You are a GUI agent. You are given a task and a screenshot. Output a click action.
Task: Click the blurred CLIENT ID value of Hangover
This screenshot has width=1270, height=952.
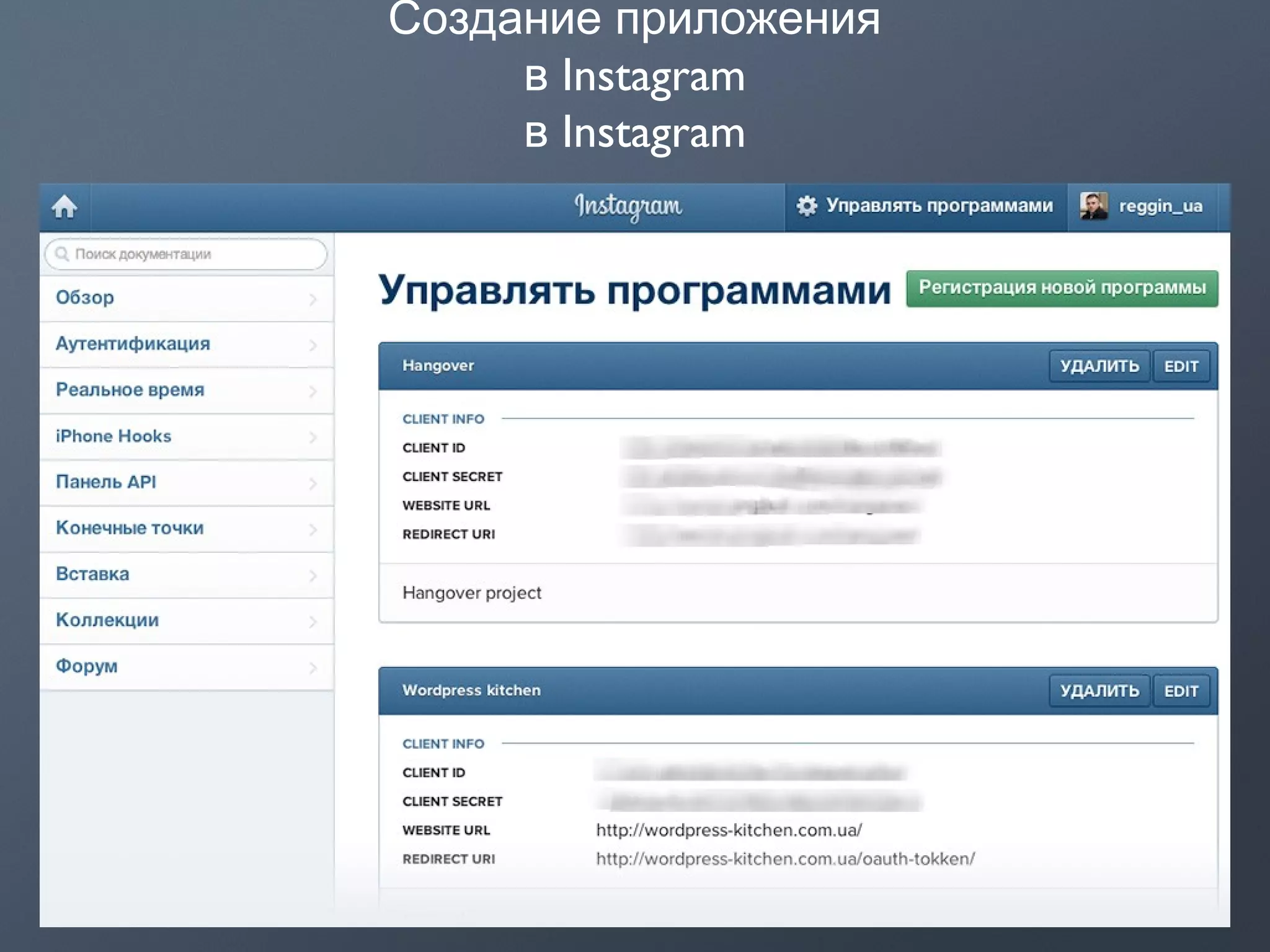pyautogui.click(x=781, y=447)
